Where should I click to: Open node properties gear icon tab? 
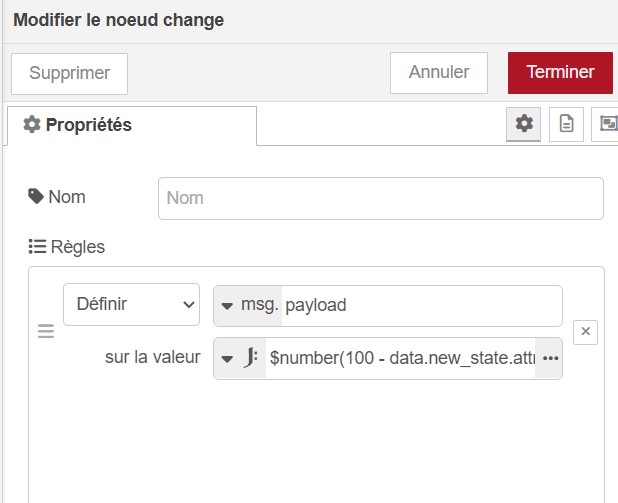click(523, 124)
